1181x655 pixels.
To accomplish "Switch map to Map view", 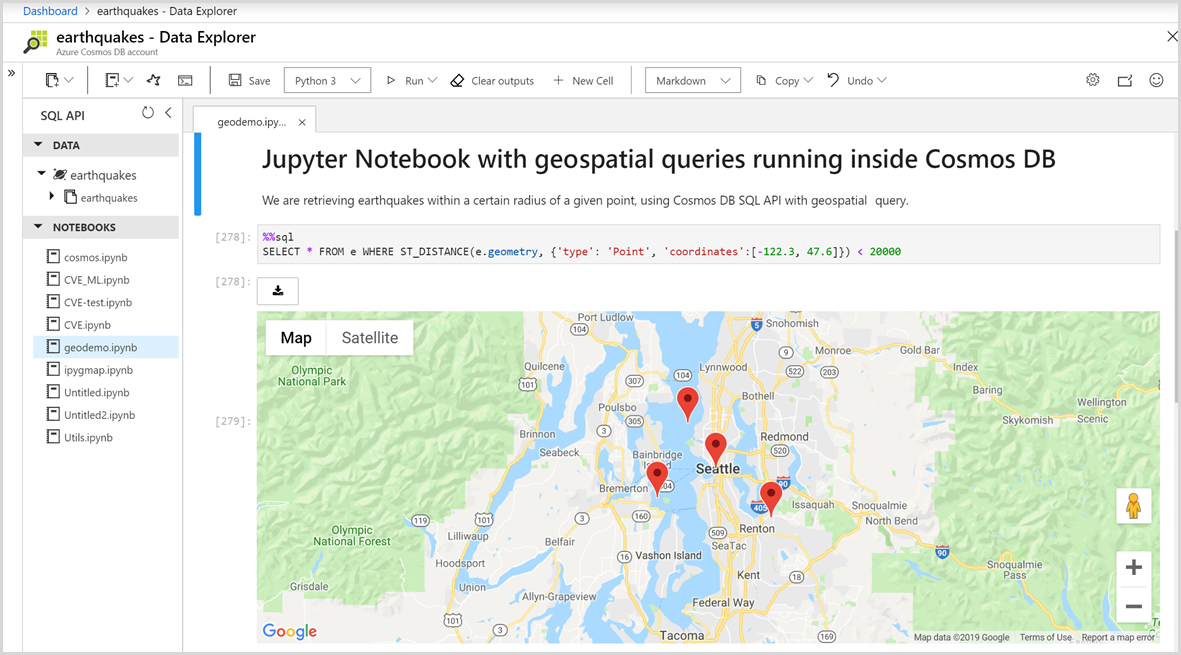I will click(296, 338).
